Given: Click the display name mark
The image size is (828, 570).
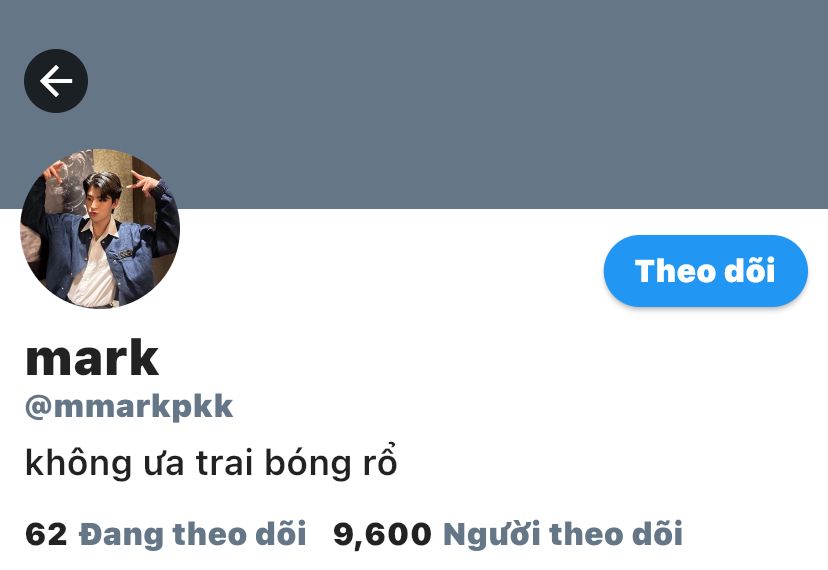Looking at the screenshot, I should [92, 358].
